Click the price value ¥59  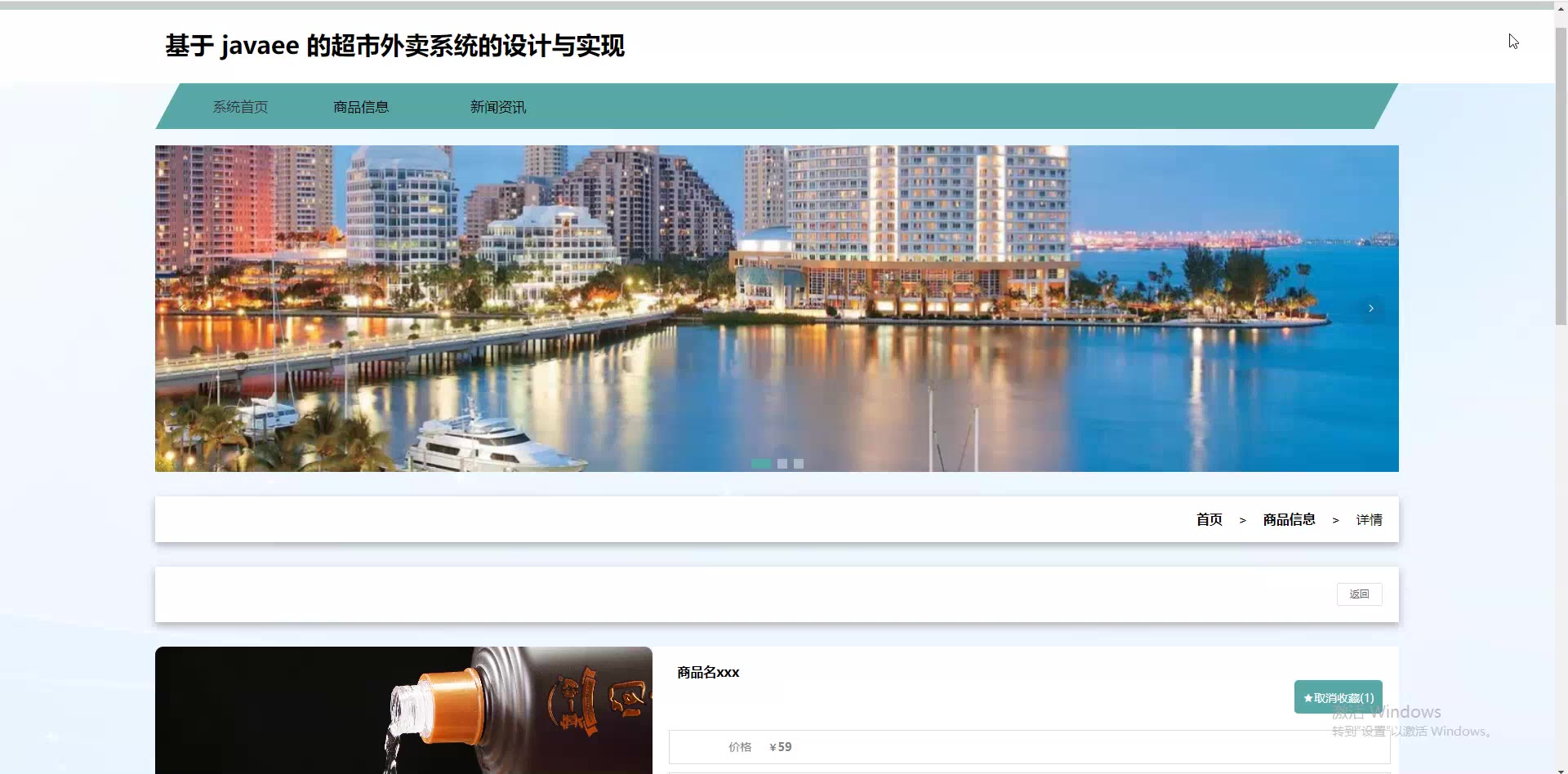(781, 747)
